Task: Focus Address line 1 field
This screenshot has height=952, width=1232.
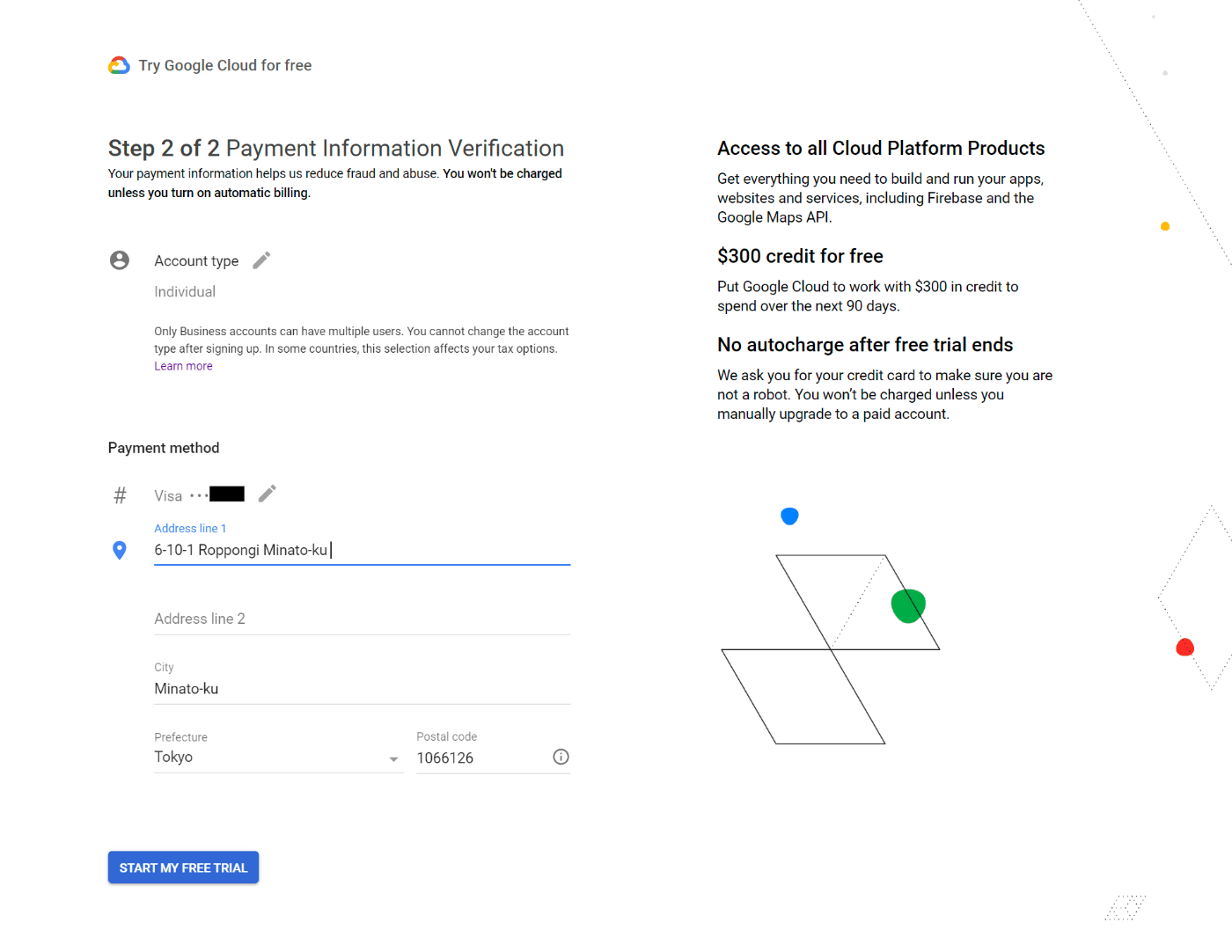Action: point(362,550)
